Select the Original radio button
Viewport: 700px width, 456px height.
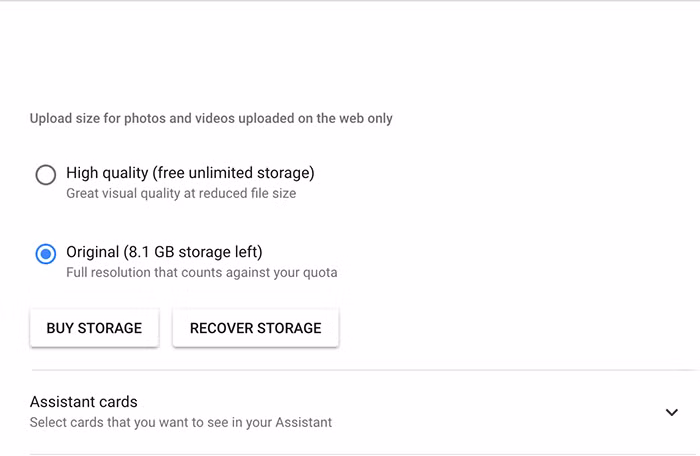click(x=45, y=254)
